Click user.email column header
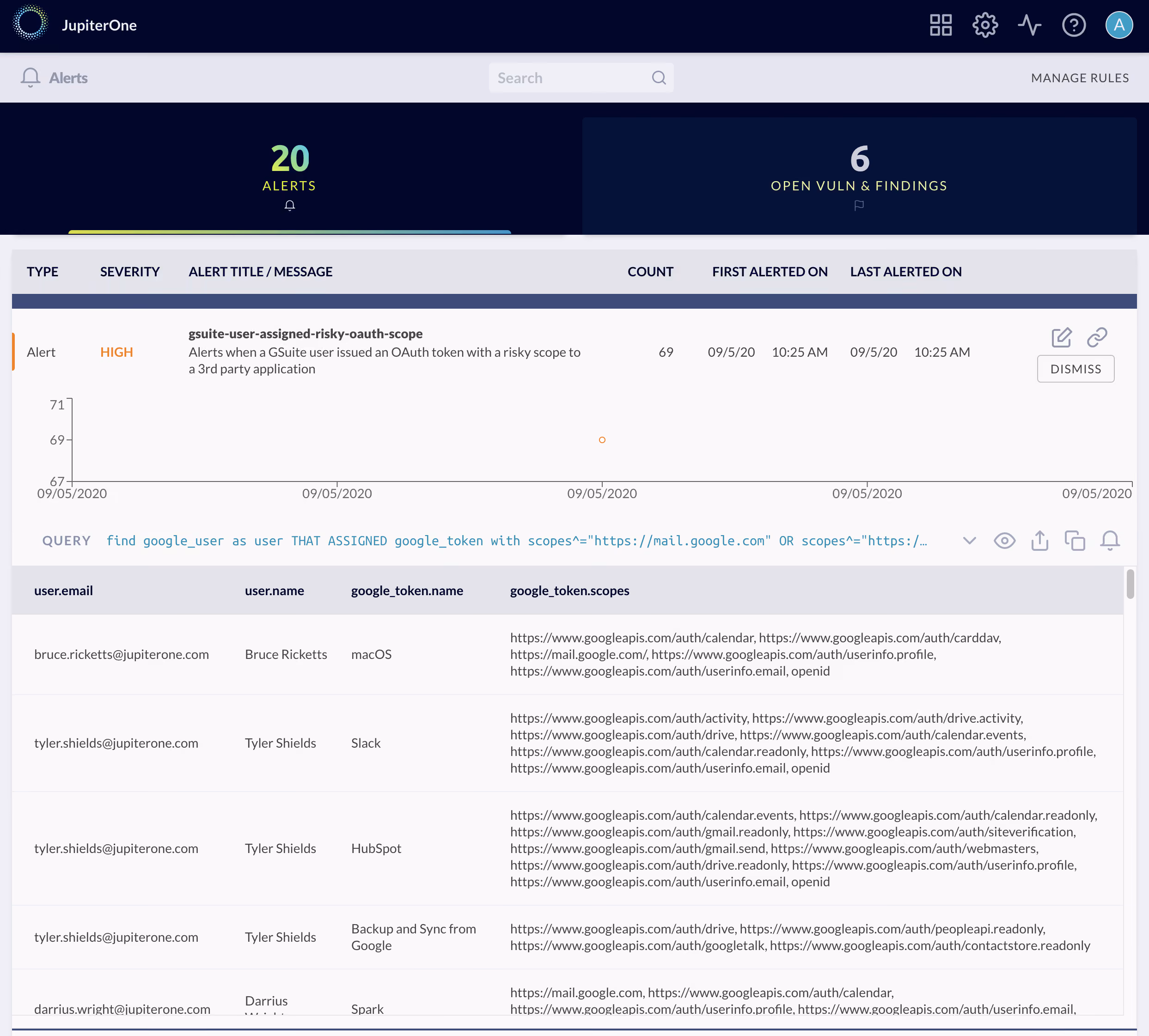 pos(63,590)
